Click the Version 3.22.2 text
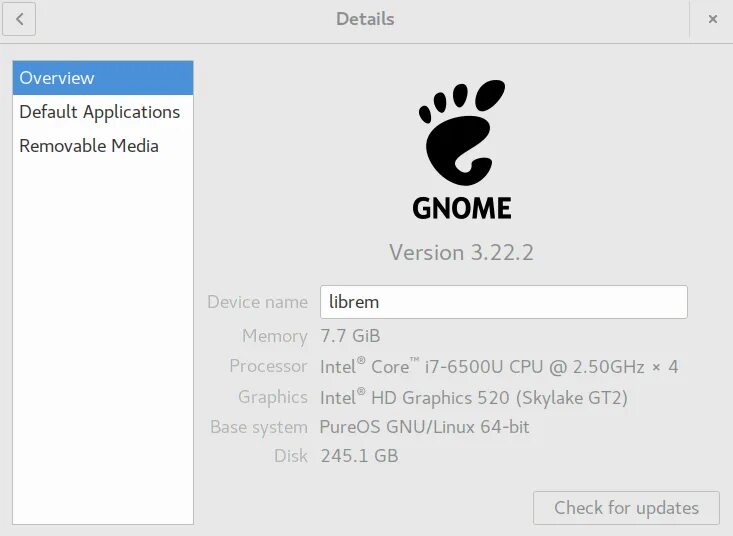The height and width of the screenshot is (536, 733). (x=461, y=252)
